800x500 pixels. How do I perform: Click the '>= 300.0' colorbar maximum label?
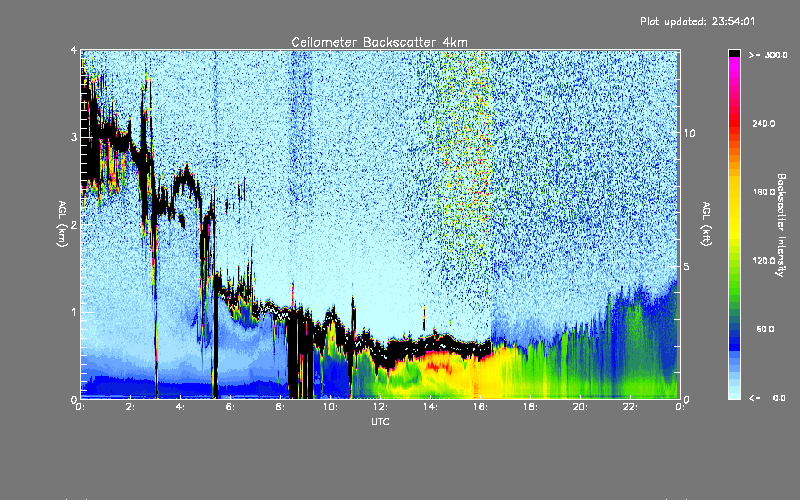tap(768, 55)
